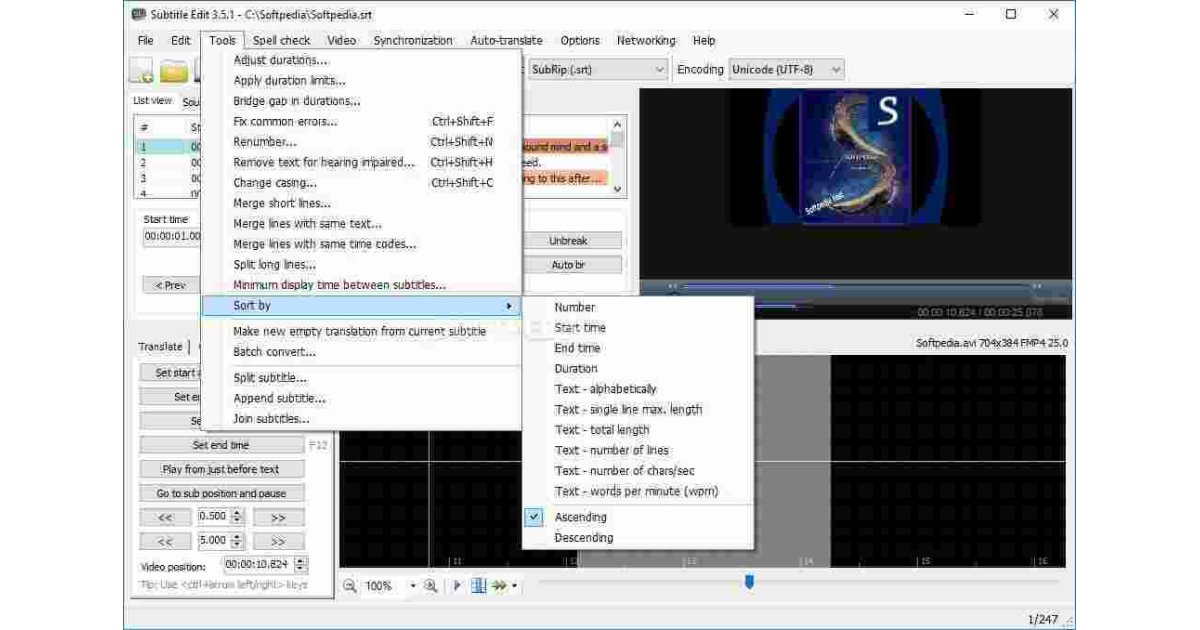Open the waveform zoom 100% dropdown
Screen dimensions: 1200x630
coord(412,586)
